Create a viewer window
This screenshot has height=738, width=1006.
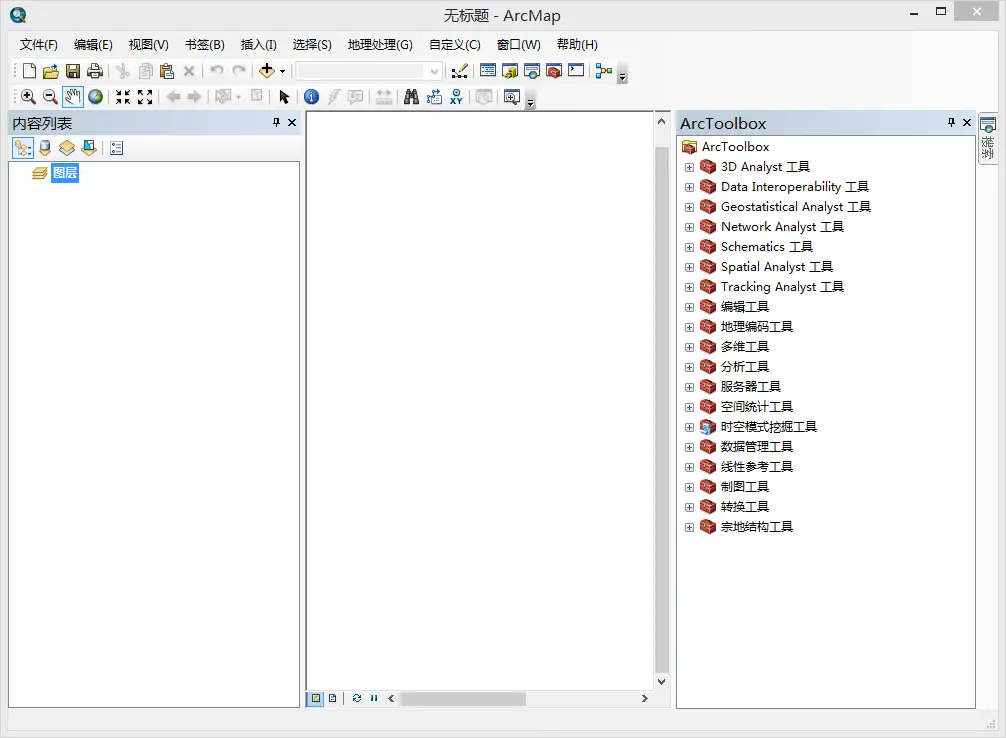coord(511,97)
